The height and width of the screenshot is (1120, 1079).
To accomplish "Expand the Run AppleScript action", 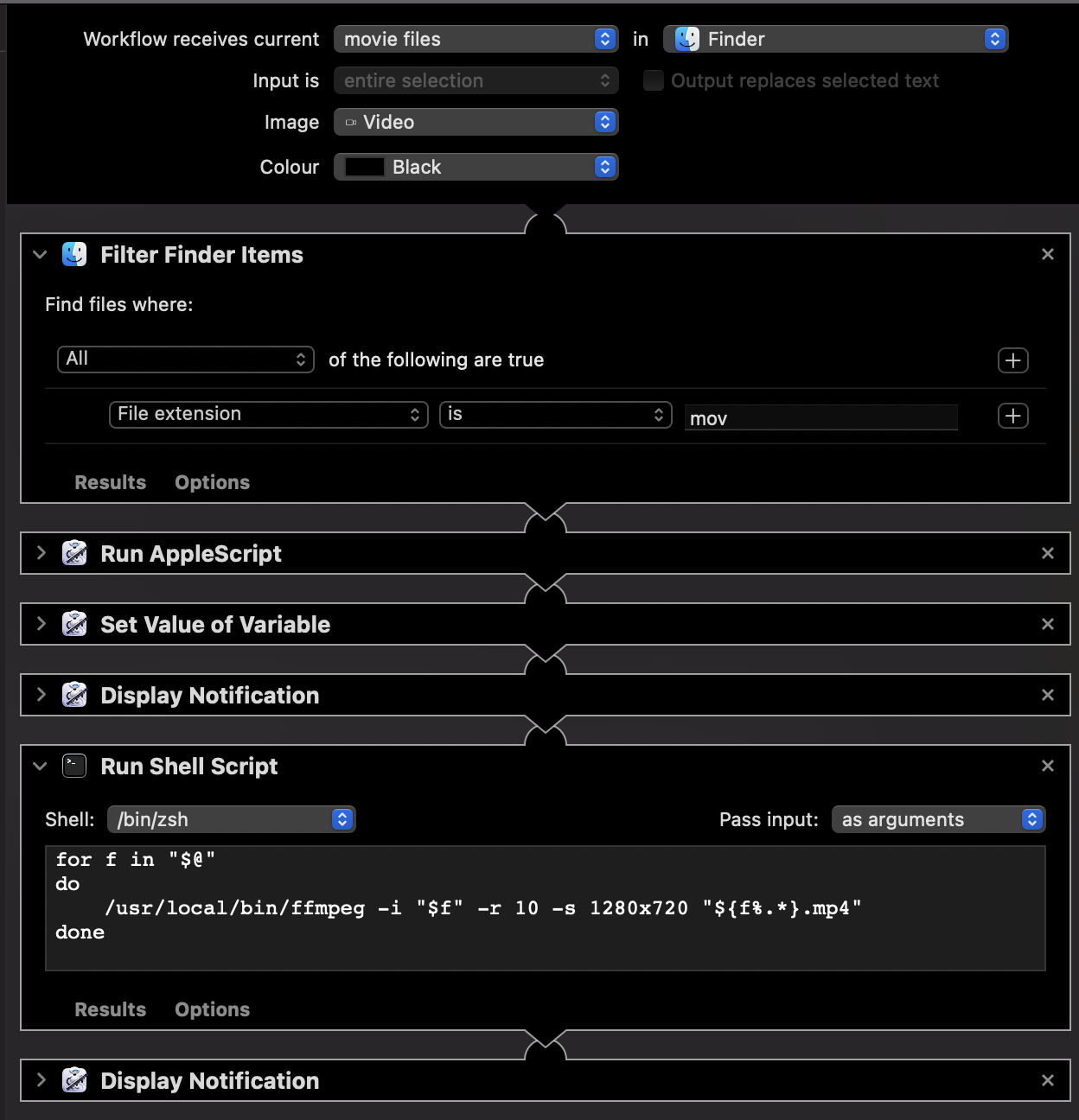I will tap(41, 553).
